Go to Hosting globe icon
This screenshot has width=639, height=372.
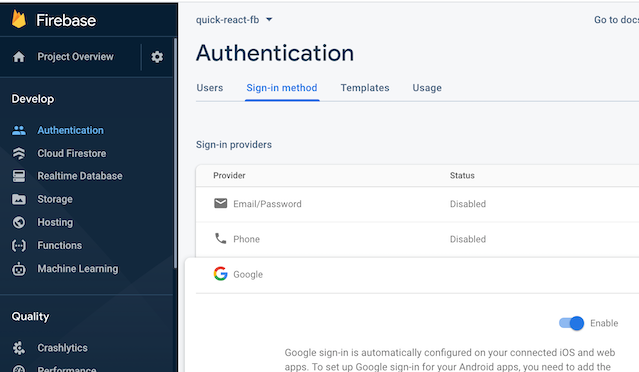[19, 222]
